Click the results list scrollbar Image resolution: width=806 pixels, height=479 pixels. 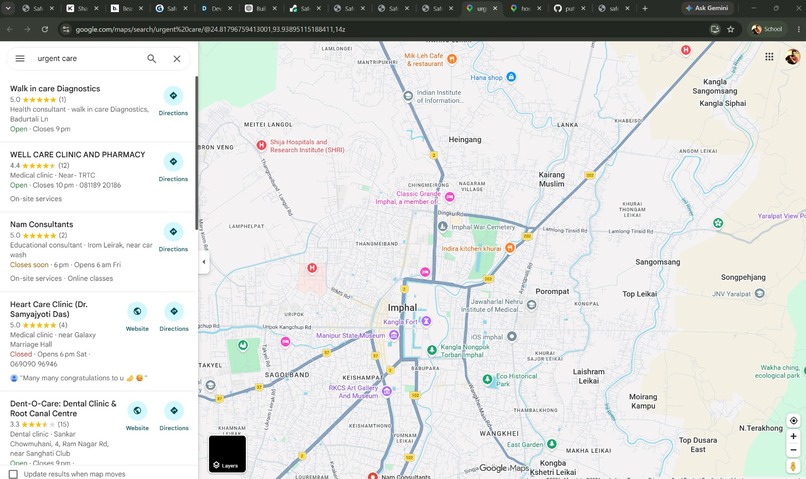196,153
